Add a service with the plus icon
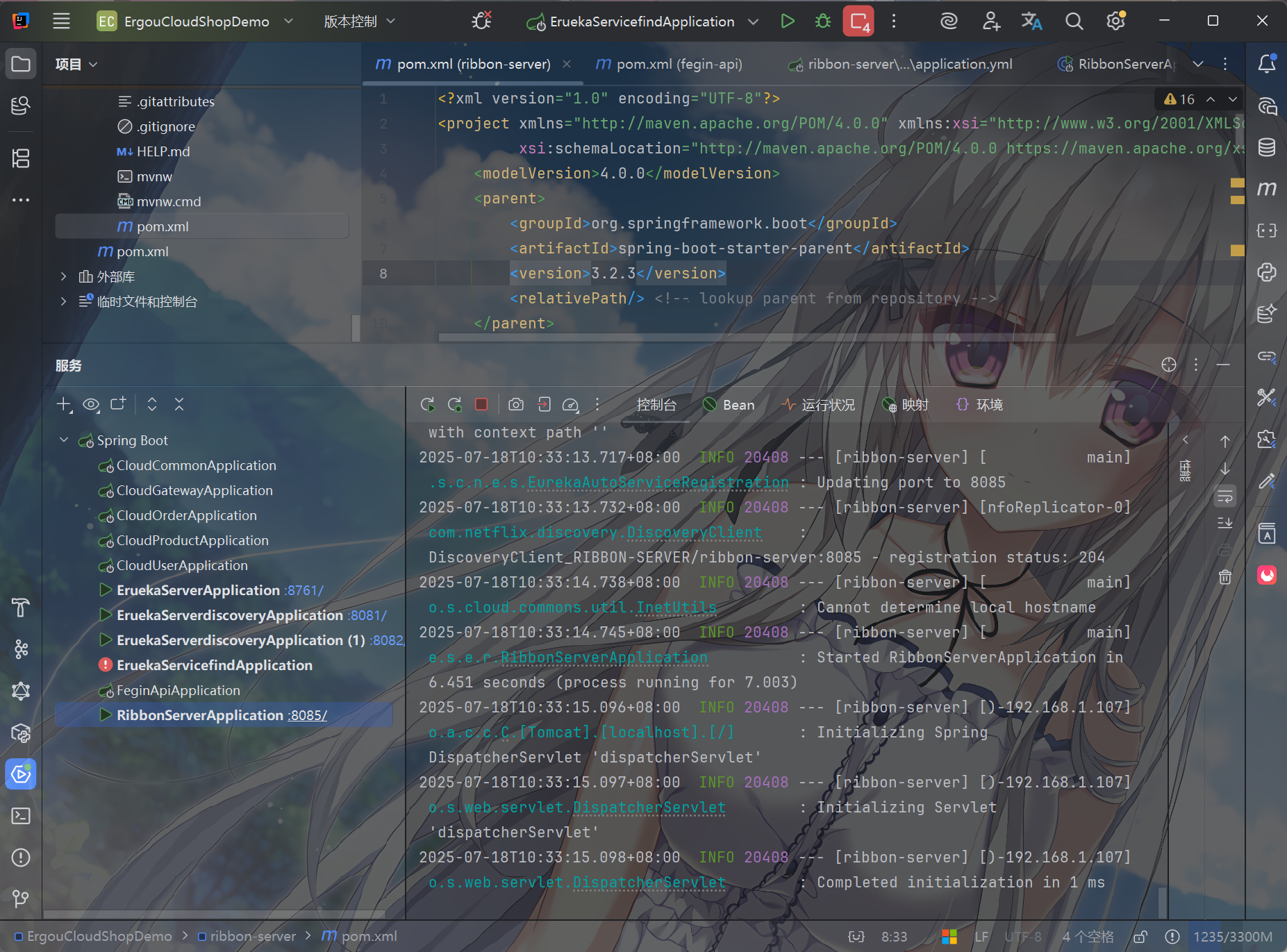This screenshot has height=952, width=1287. 64,404
